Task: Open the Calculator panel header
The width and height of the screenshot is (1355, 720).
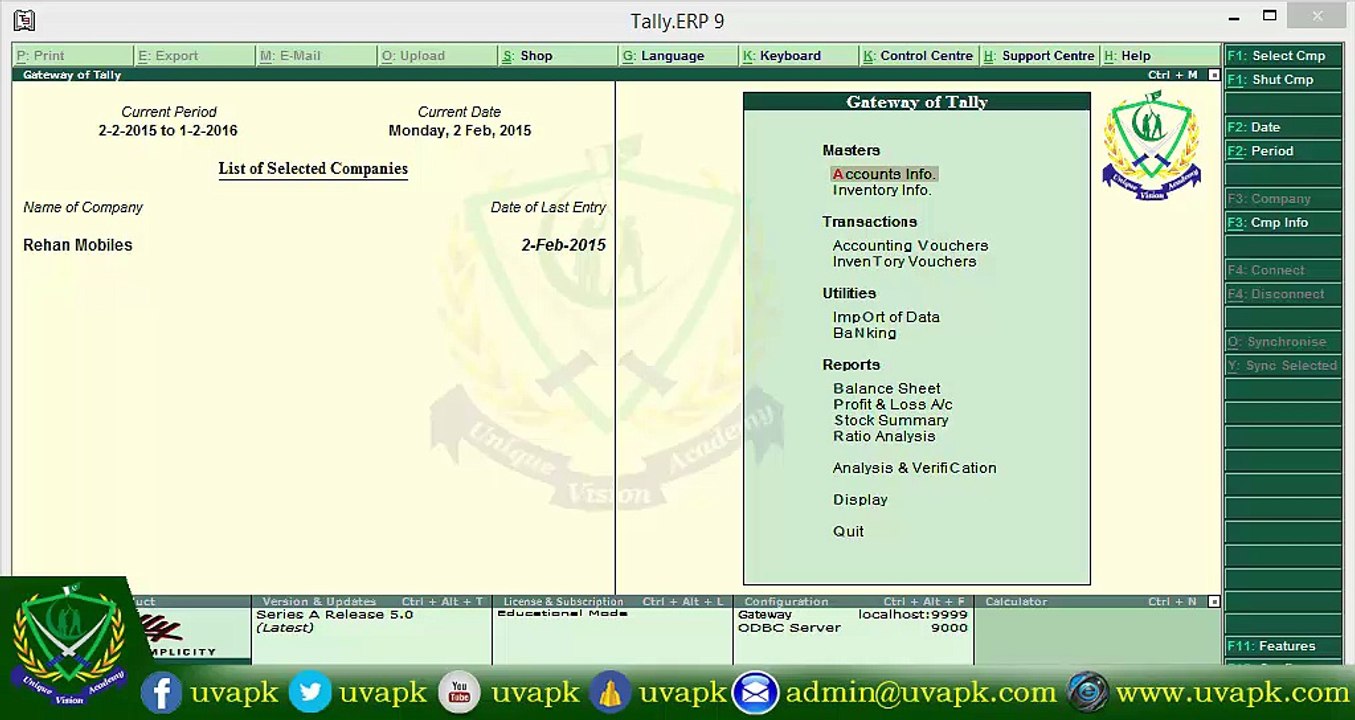Action: tap(1092, 602)
